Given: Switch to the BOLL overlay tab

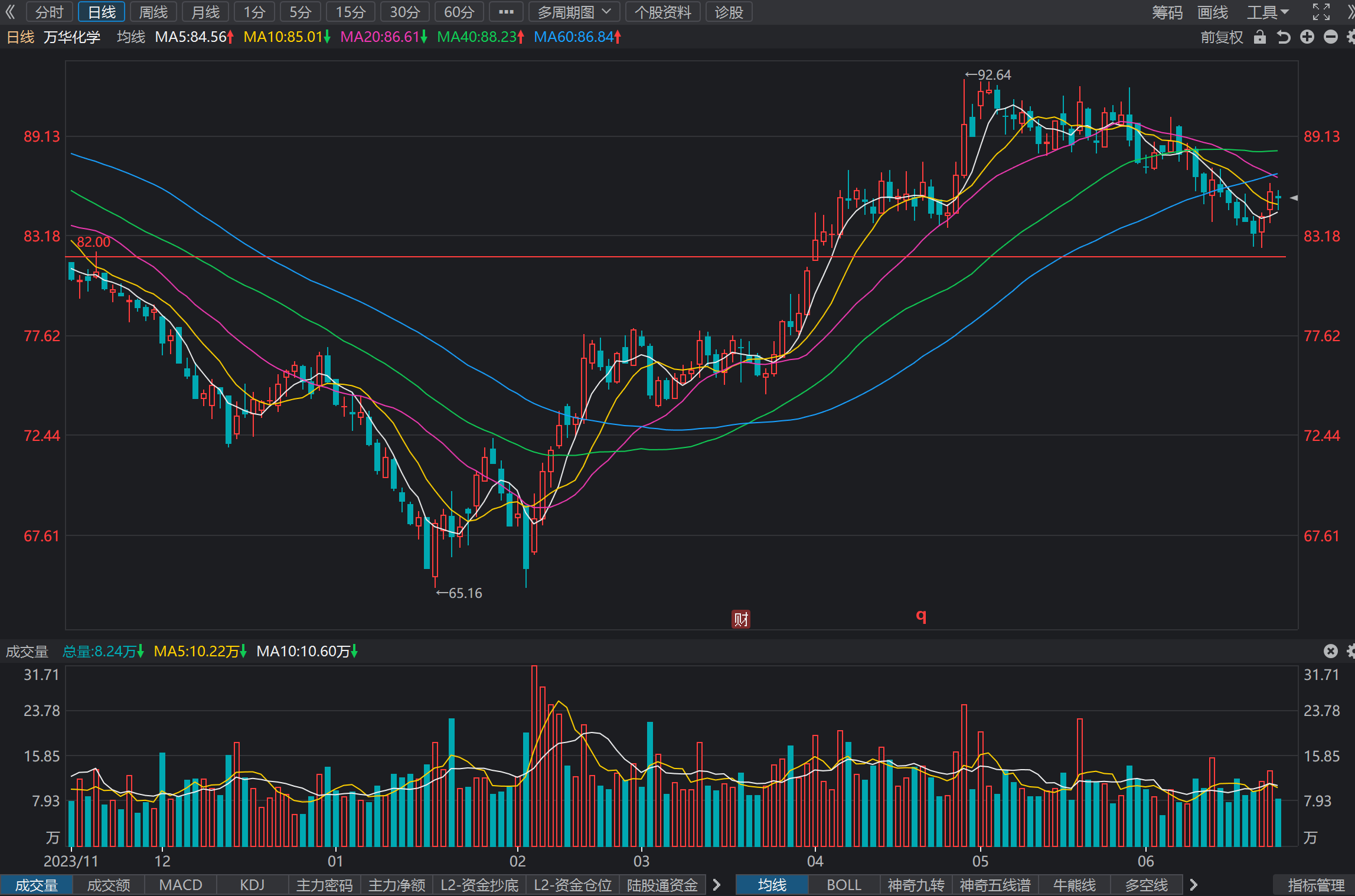Looking at the screenshot, I should click(x=844, y=885).
